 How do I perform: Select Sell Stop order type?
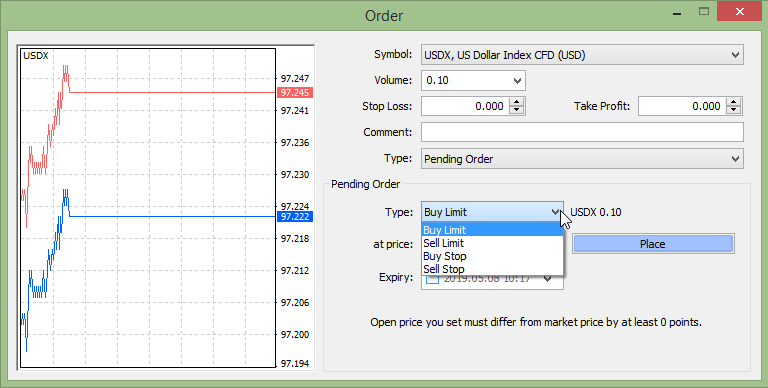click(x=492, y=269)
